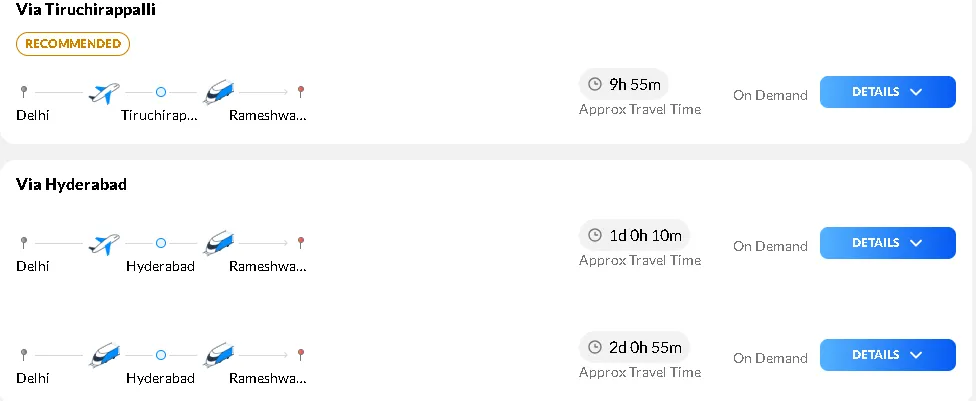Click the clock icon beside 1d 0h 10m

[x=595, y=235]
